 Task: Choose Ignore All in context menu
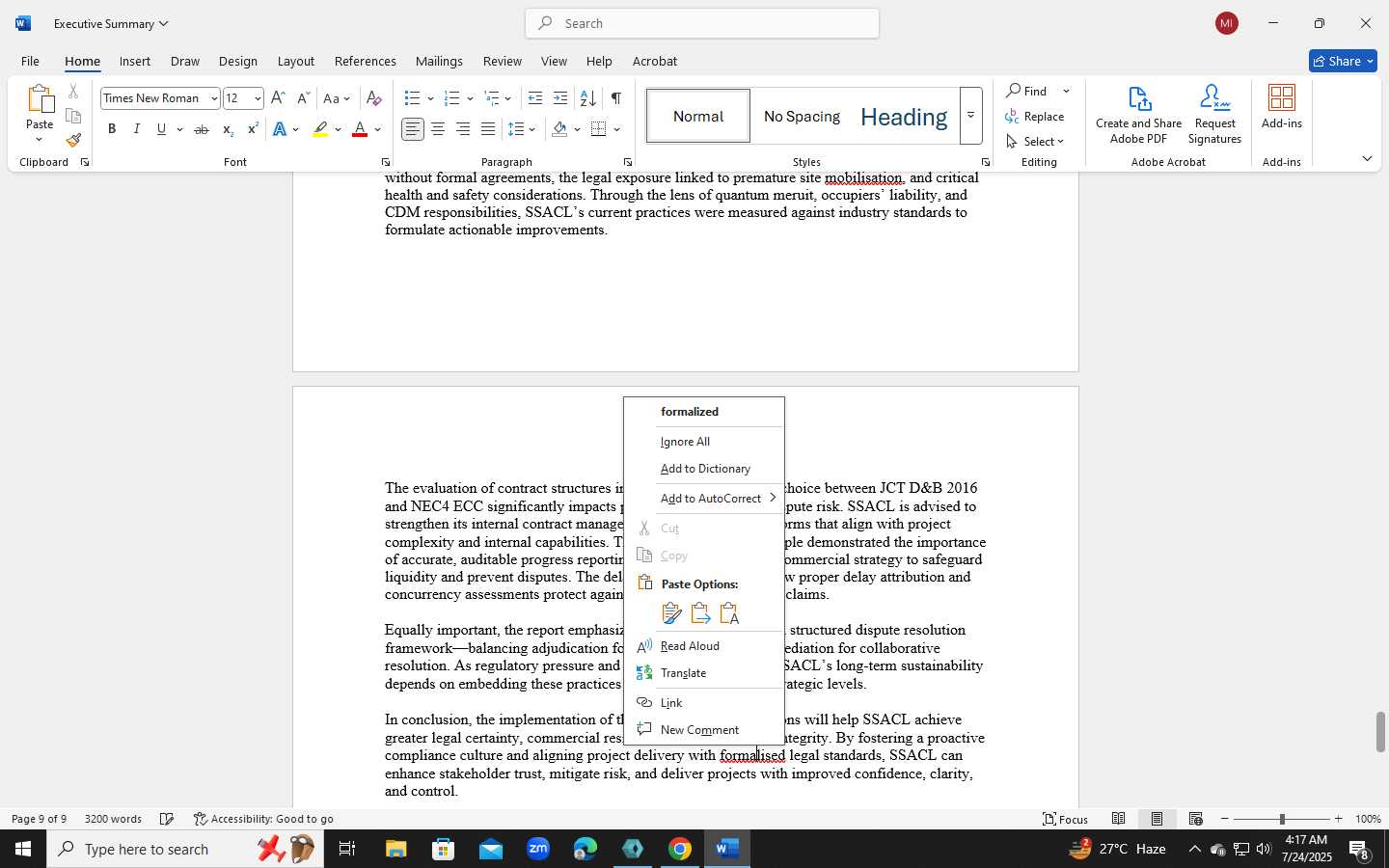pyautogui.click(x=704, y=442)
